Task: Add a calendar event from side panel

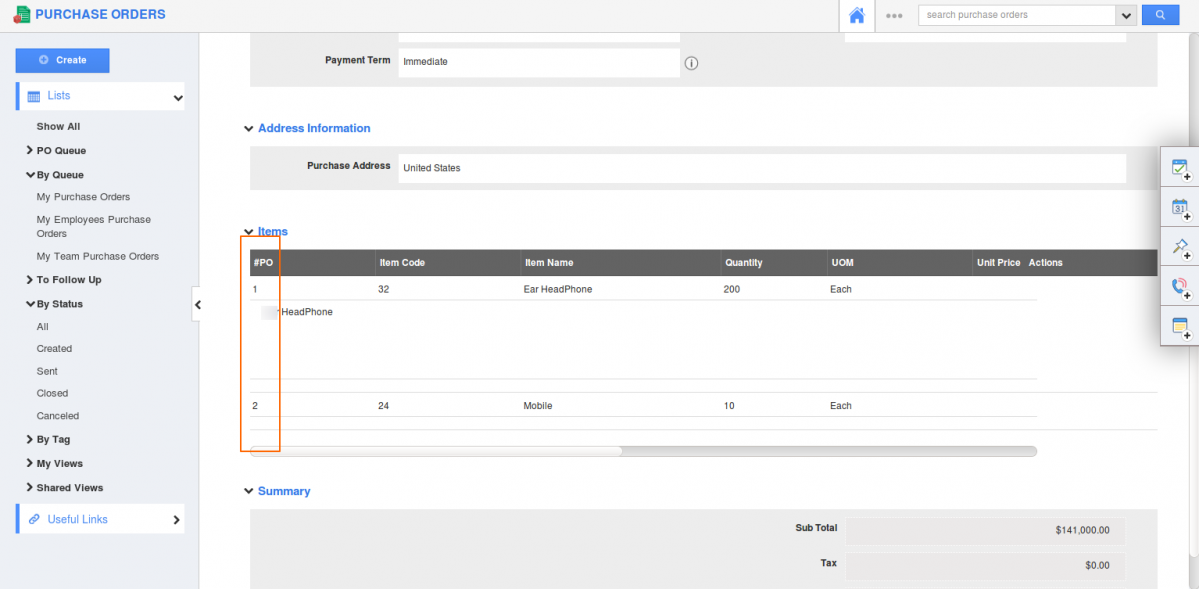Action: (x=1180, y=208)
